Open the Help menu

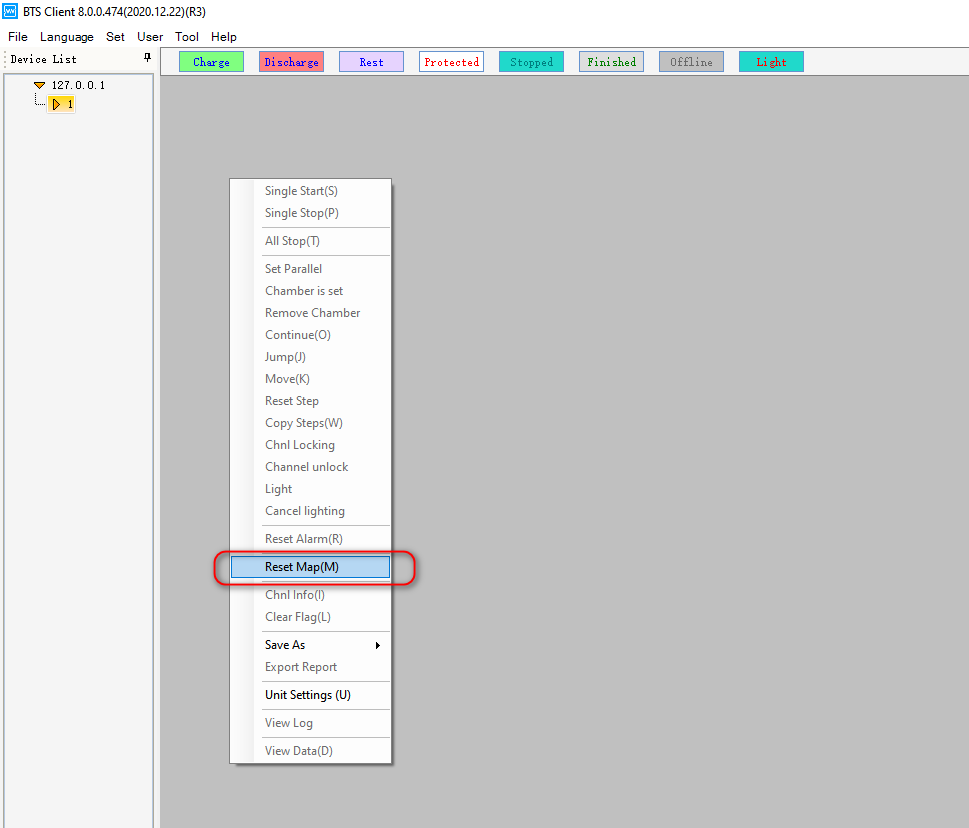[x=224, y=37]
